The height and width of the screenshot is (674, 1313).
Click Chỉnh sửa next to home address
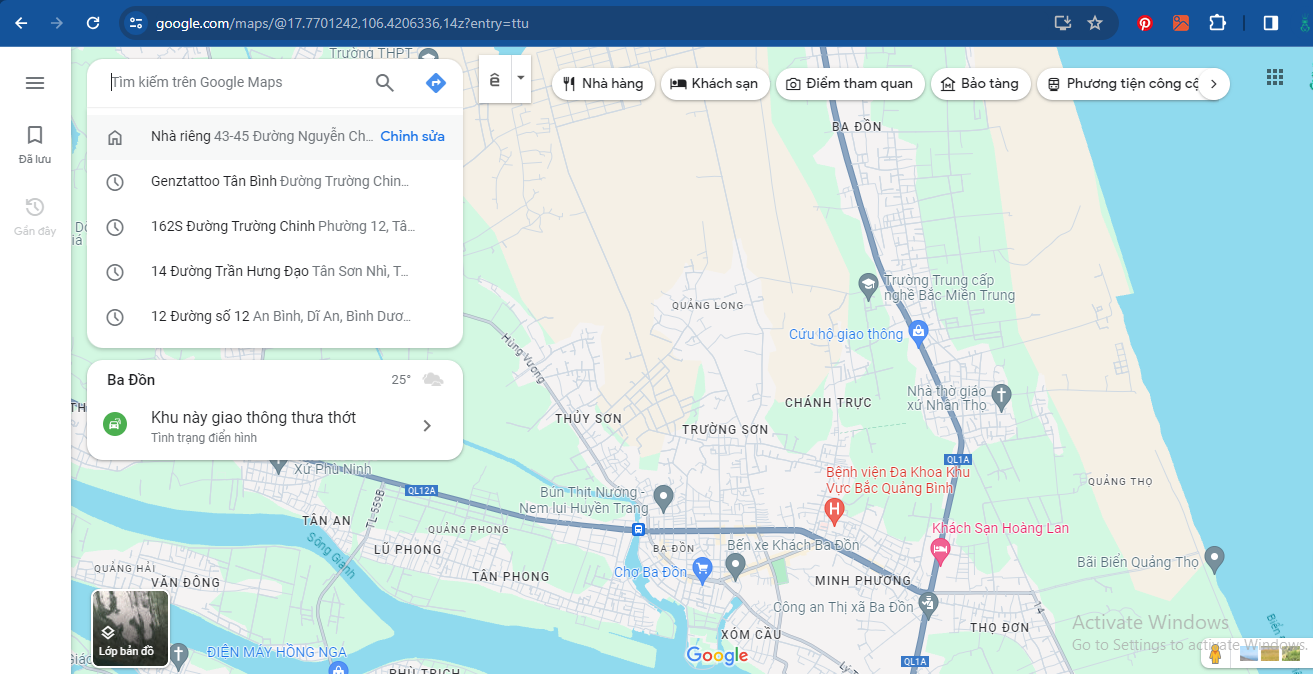pos(412,137)
